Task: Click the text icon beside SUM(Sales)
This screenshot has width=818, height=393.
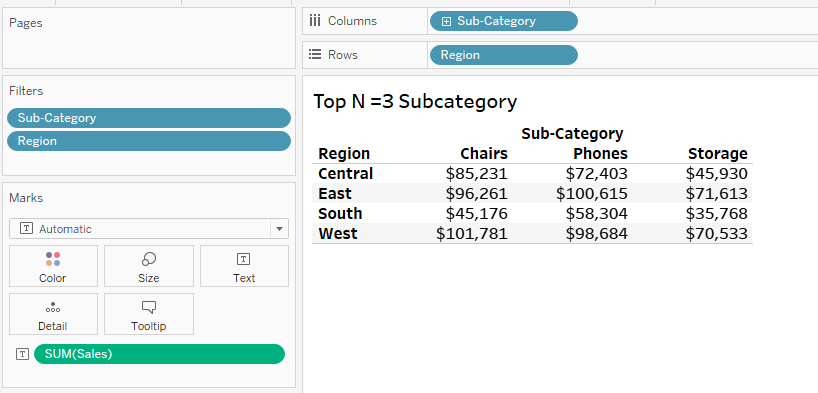Action: click(x=22, y=354)
